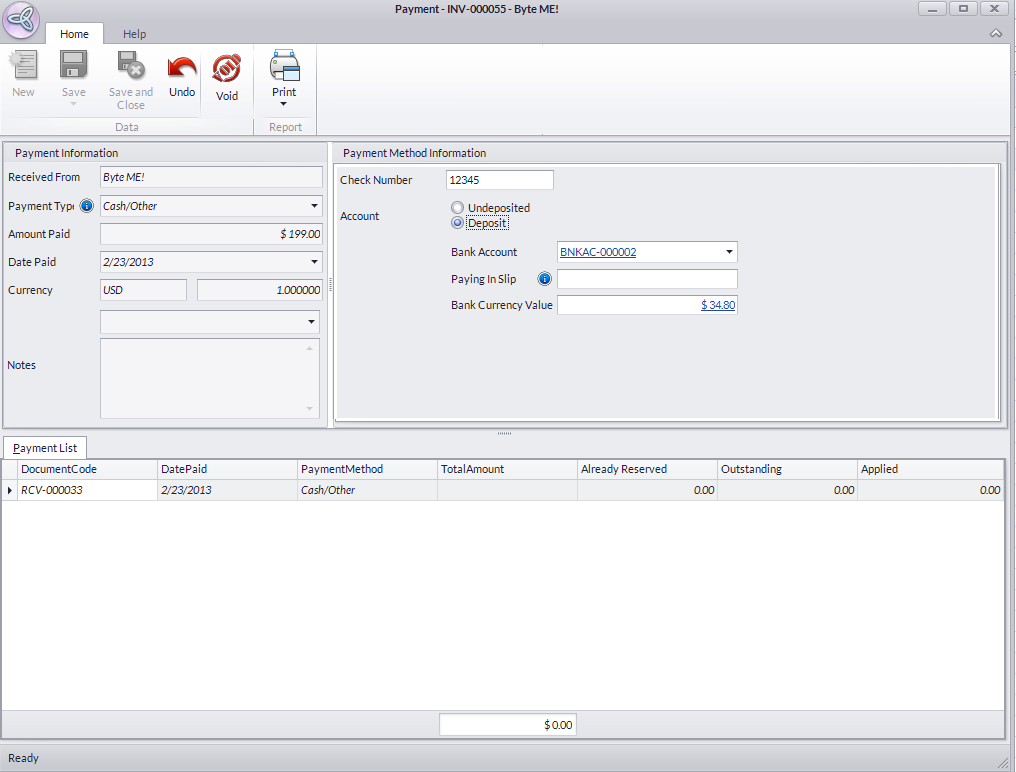Open the application logo menu
This screenshot has width=1016, height=772.
22,21
